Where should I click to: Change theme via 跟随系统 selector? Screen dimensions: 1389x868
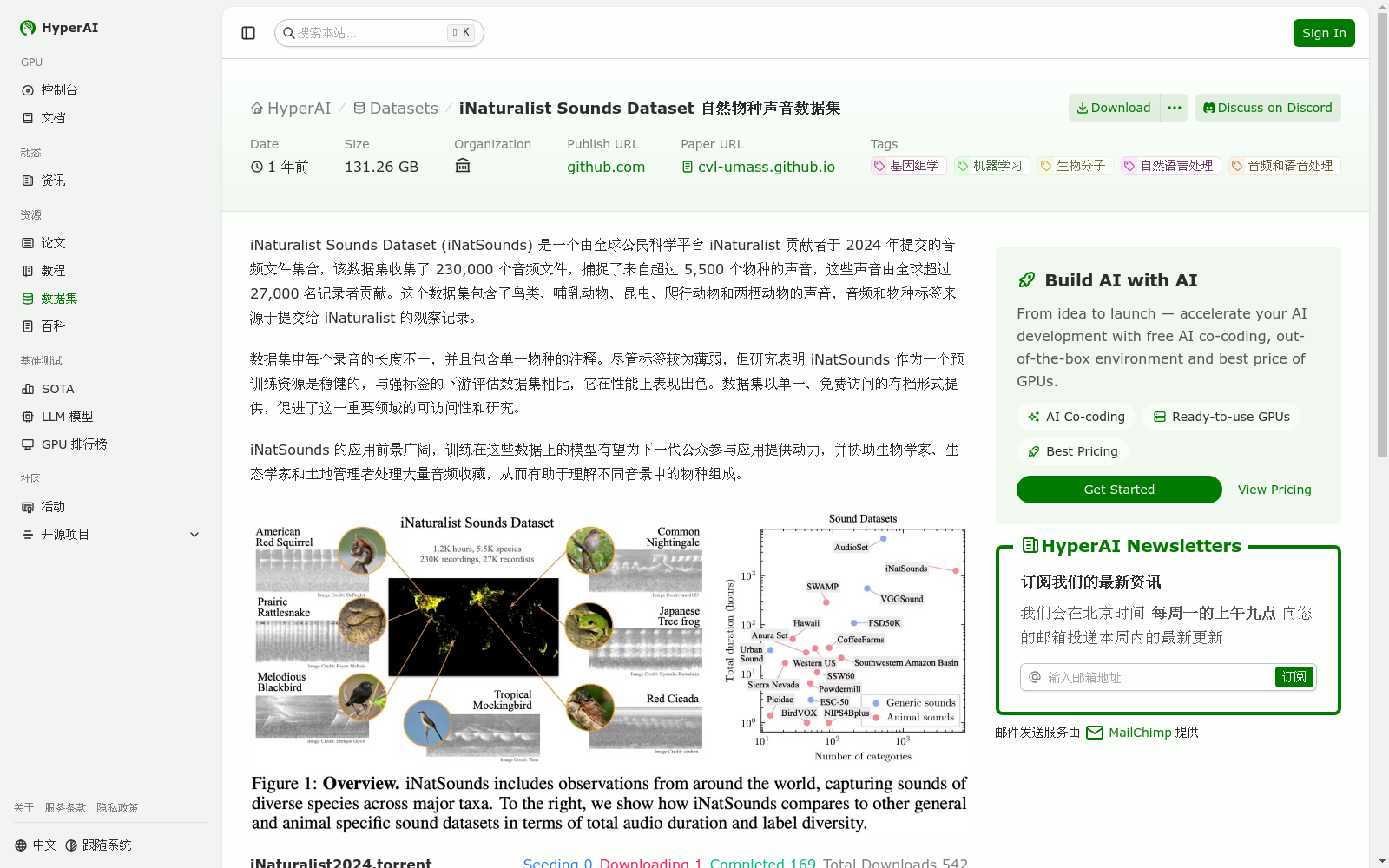pyautogui.click(x=98, y=845)
